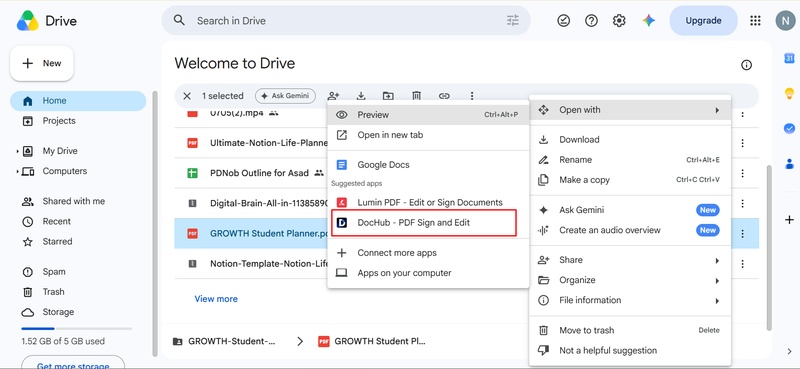Click the share person-add toolbar icon
This screenshot has height=369, width=800.
[x=334, y=96]
